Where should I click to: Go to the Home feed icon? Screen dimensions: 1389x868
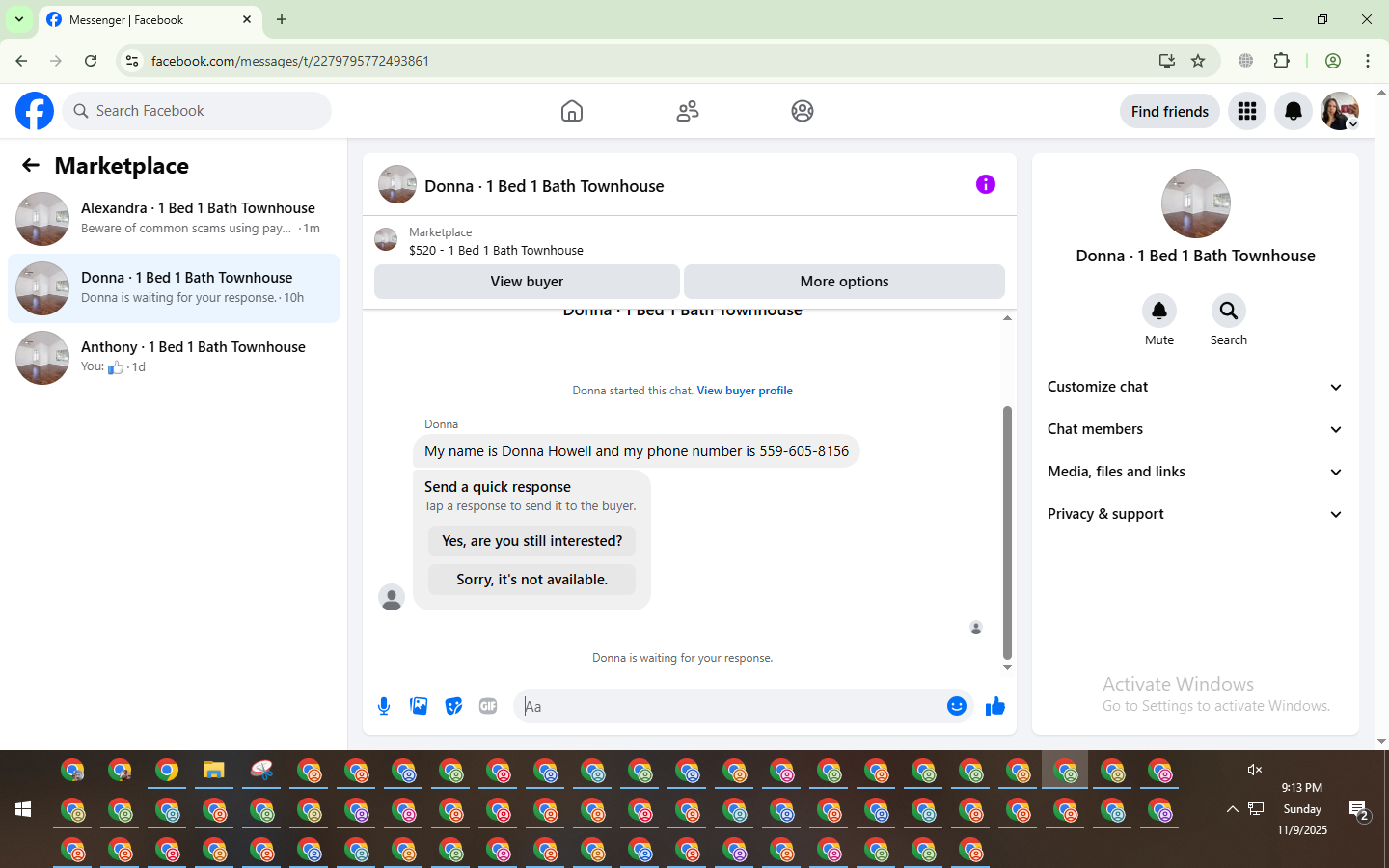click(572, 111)
